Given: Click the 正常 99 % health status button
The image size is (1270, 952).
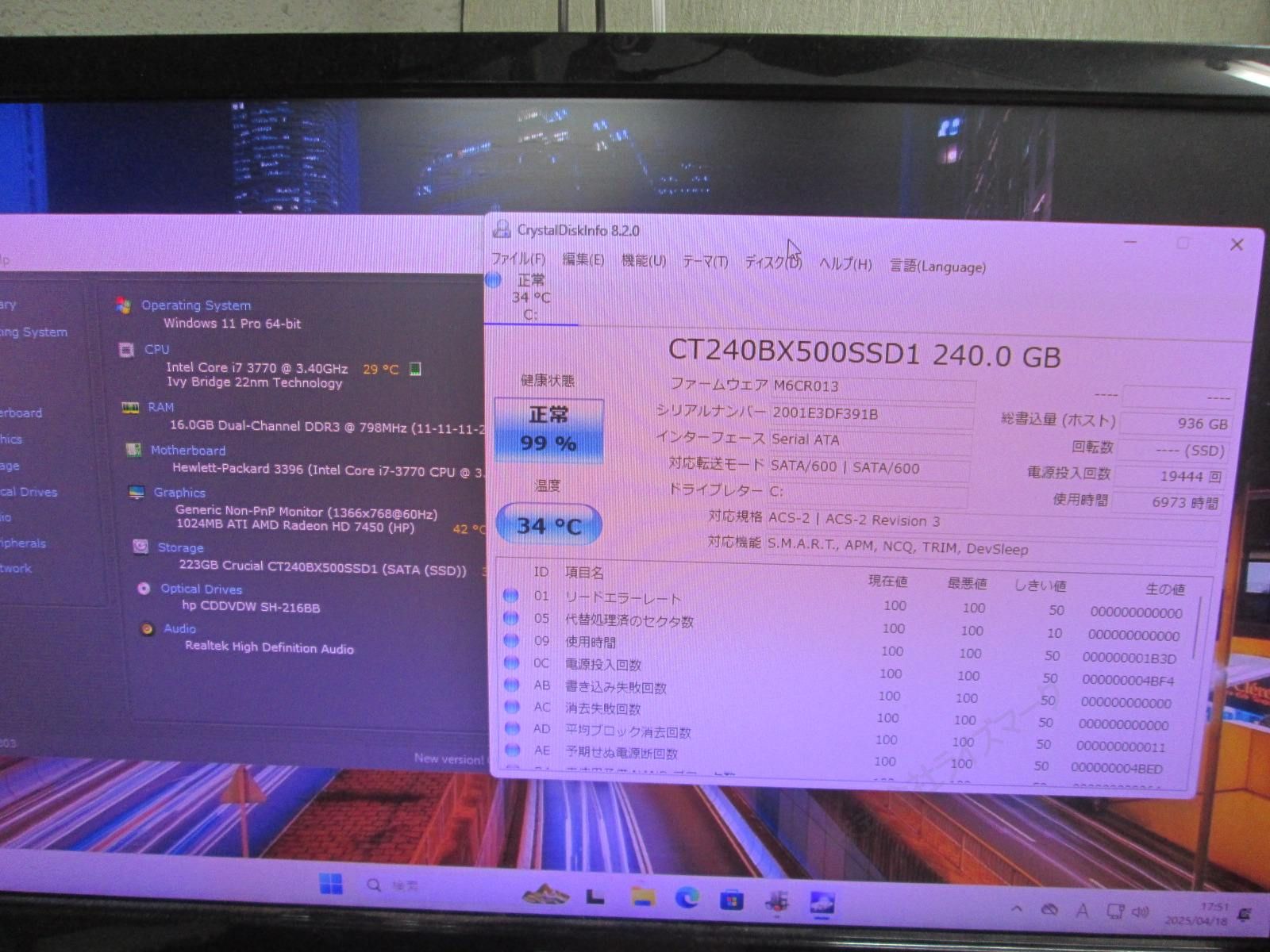Looking at the screenshot, I should pos(548,430).
